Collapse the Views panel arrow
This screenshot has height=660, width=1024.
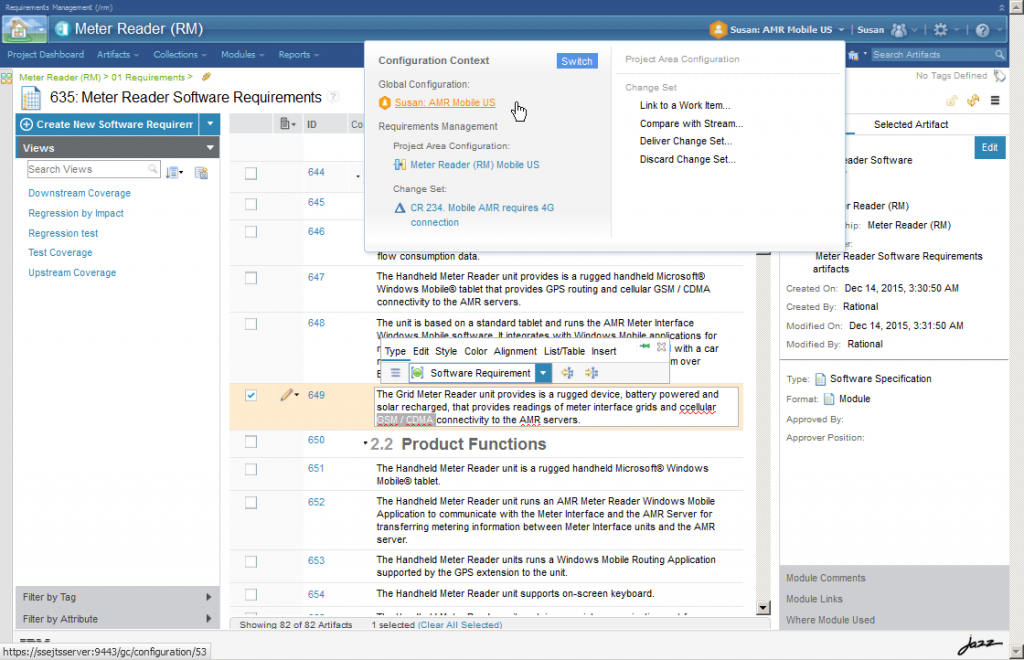click(x=210, y=148)
